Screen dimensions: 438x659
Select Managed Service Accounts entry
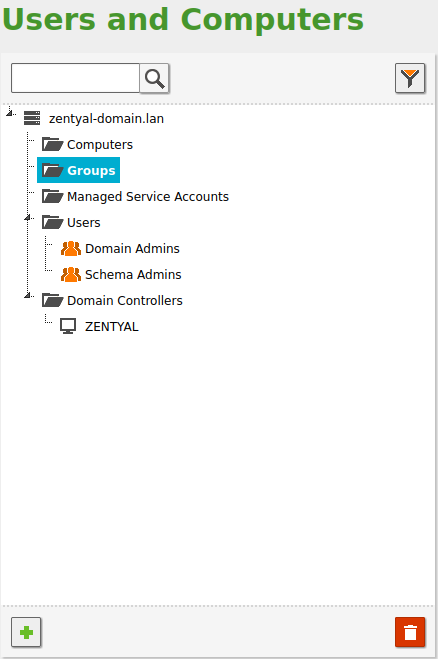[x=148, y=197]
